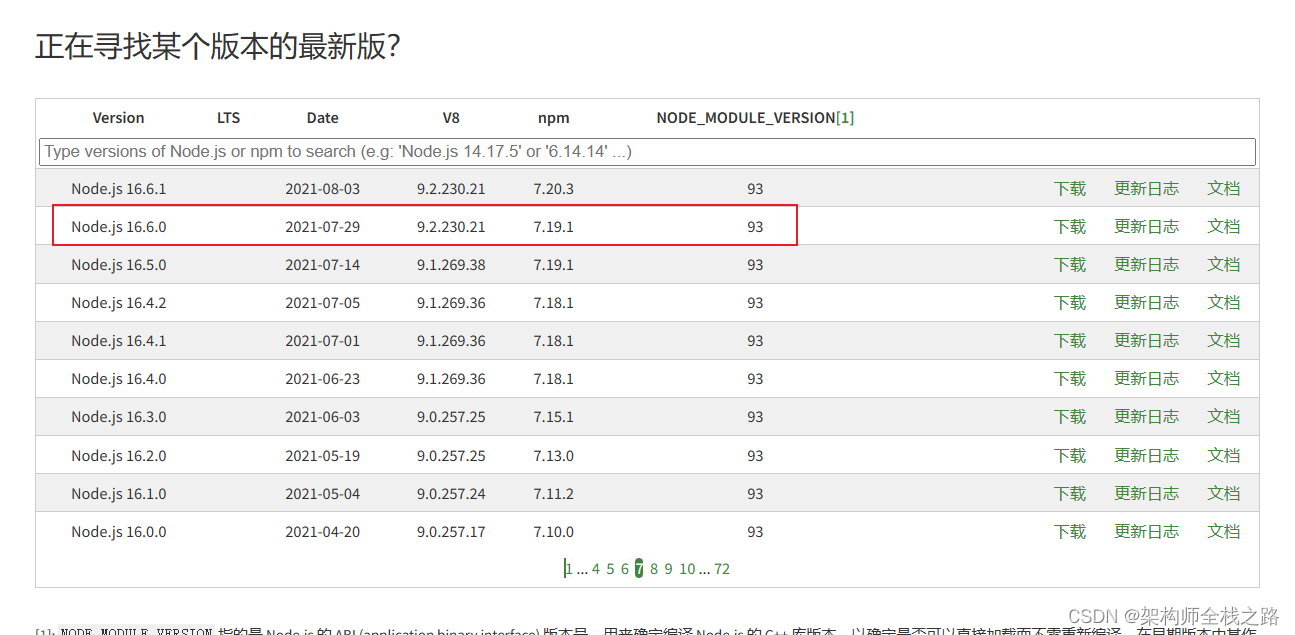This screenshot has width=1295, height=635.
Task: Go to pagination page 10
Action: point(687,569)
